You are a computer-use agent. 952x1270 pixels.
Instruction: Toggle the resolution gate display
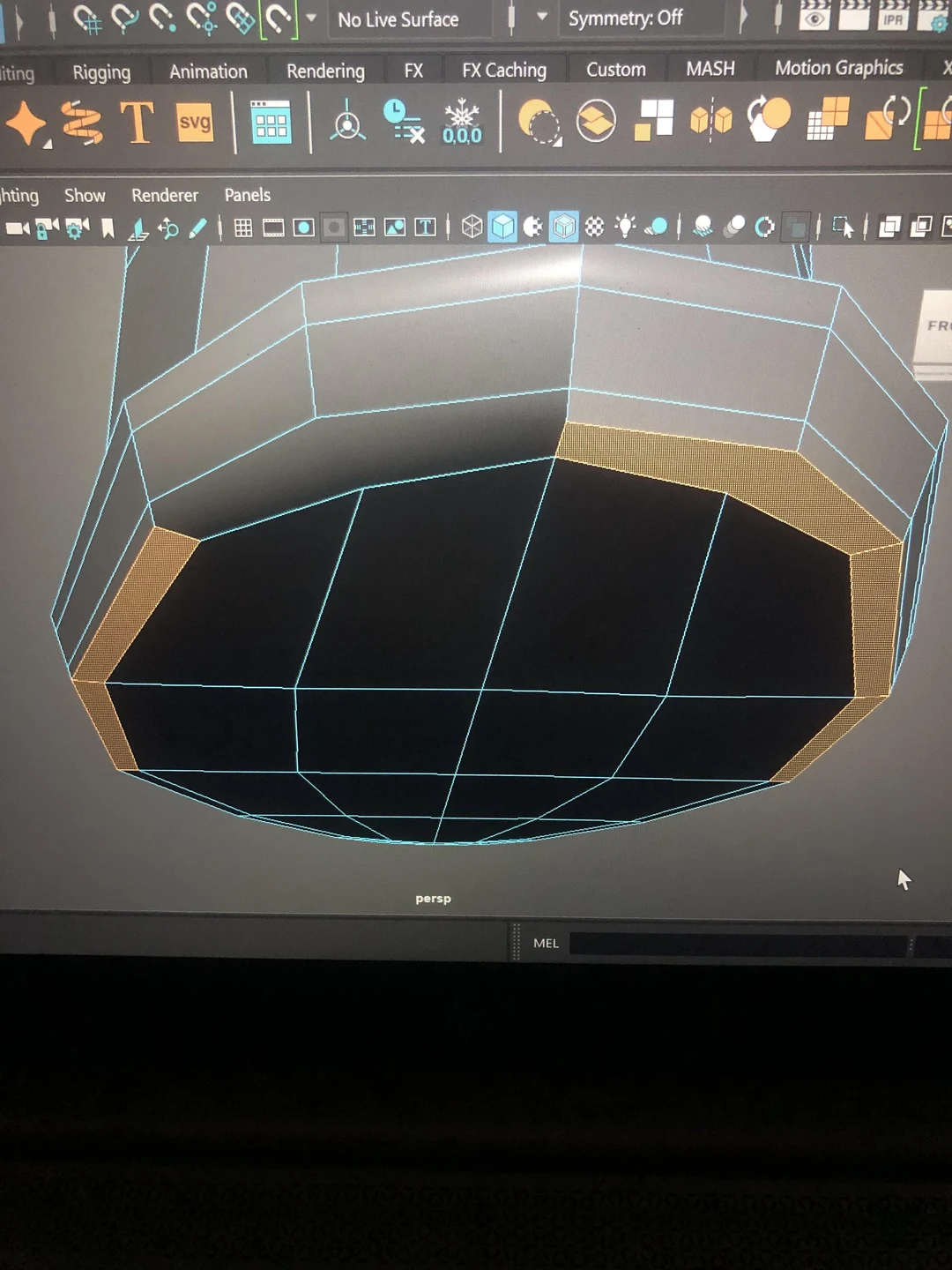click(303, 227)
